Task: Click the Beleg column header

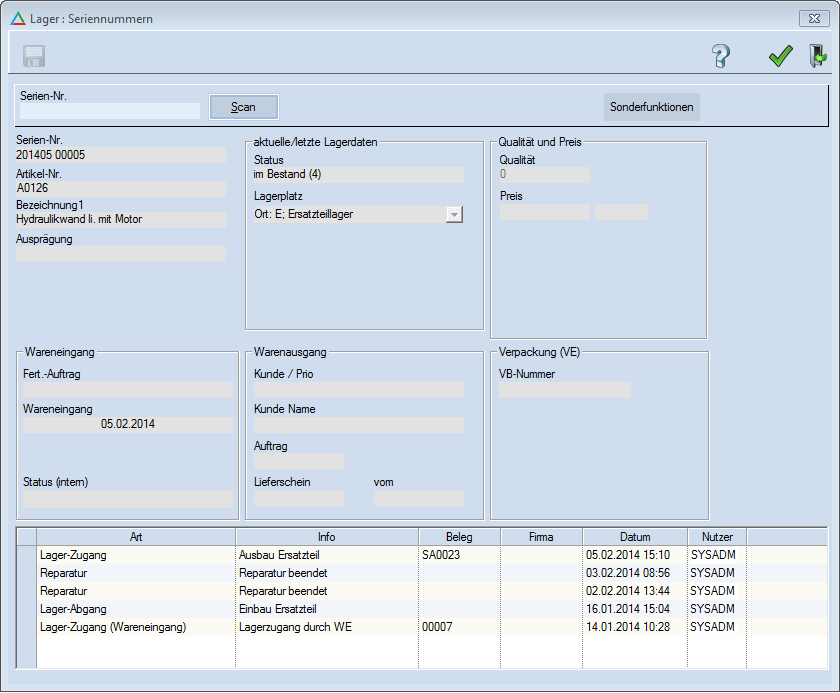Action: point(459,537)
